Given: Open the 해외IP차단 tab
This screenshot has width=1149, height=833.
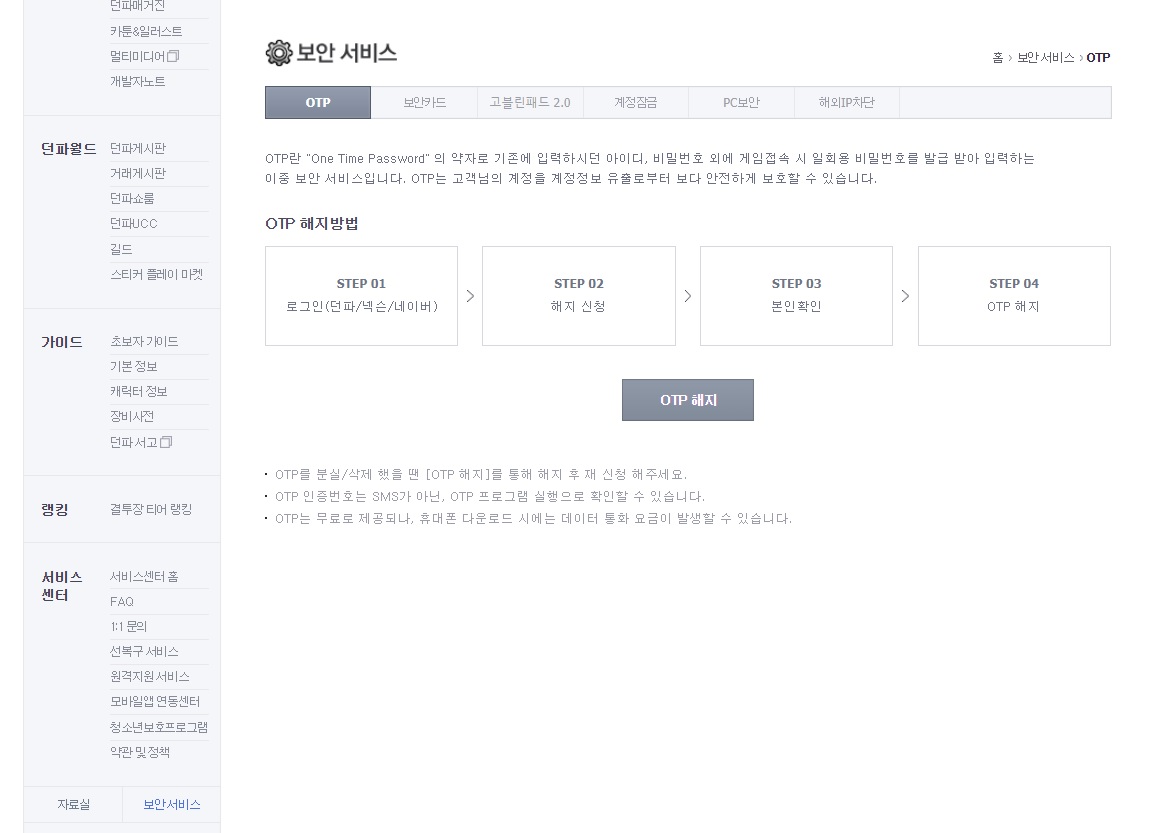Looking at the screenshot, I should click(x=846, y=103).
